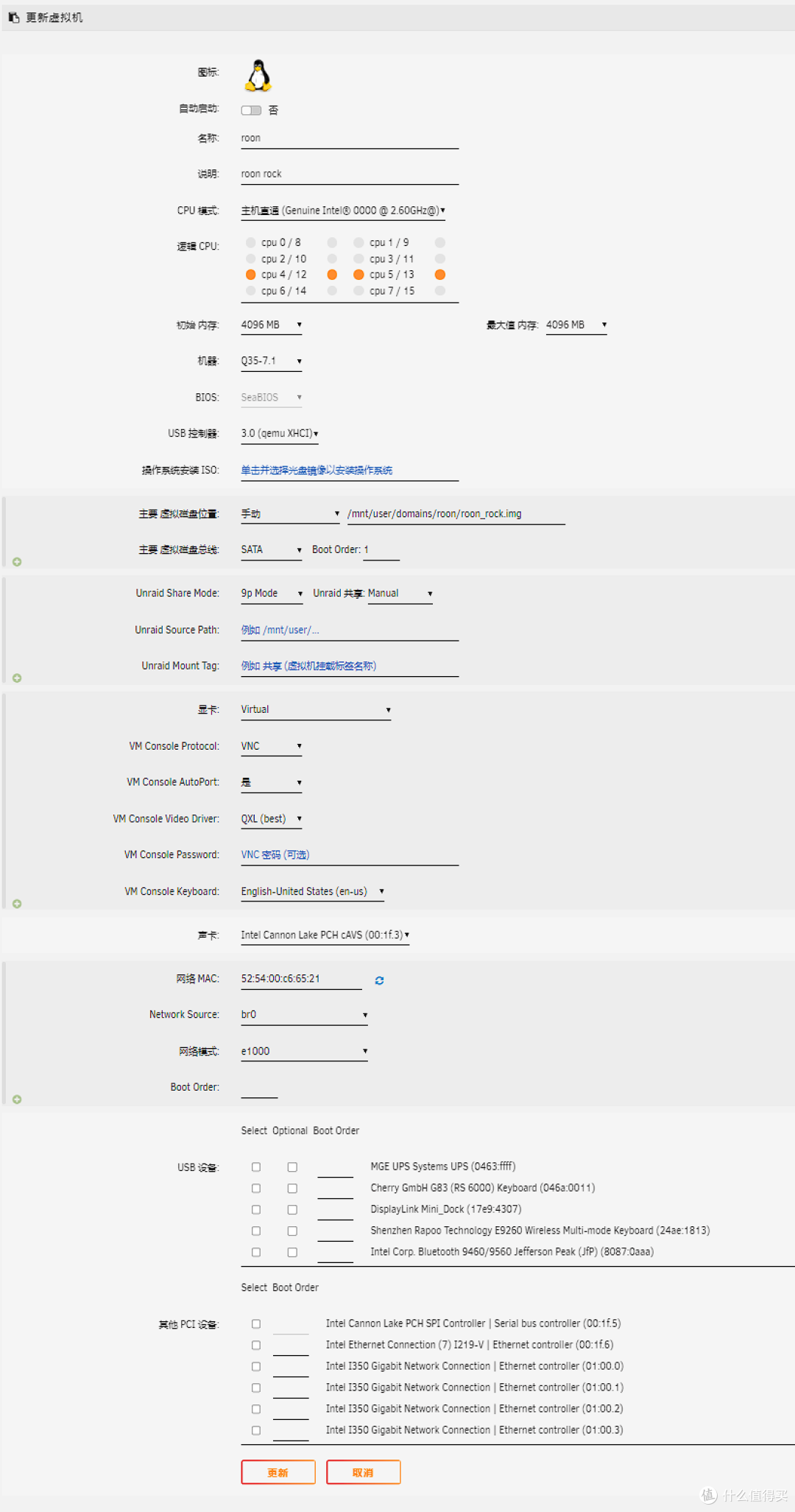Screen dimensions: 795x1512
Task: Add another graphics card with plus icon
Action: coord(17,904)
